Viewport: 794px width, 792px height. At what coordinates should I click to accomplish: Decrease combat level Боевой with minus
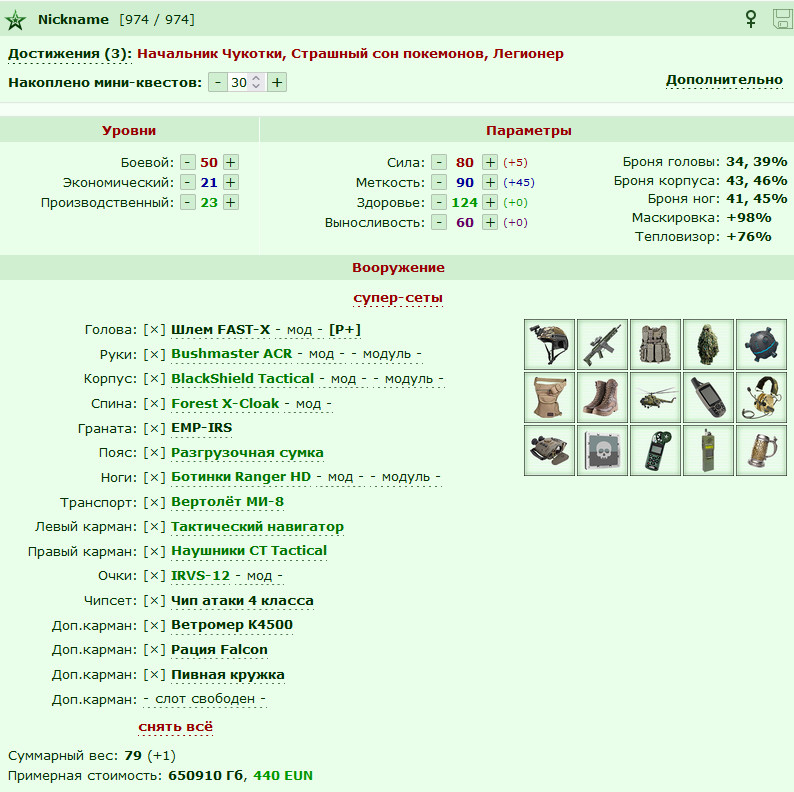tap(188, 163)
